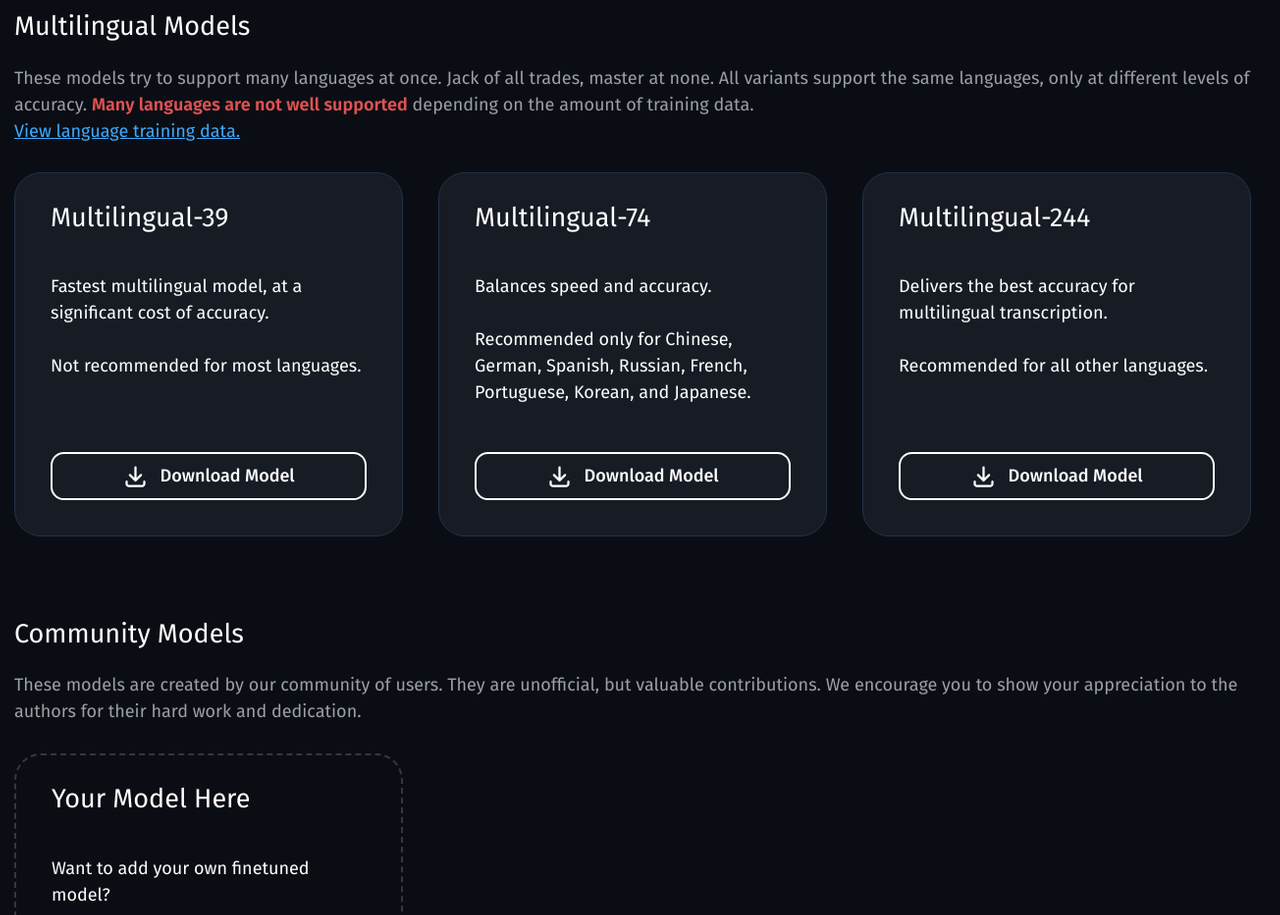Click the community models description paragraph
The width and height of the screenshot is (1280, 915).
point(626,698)
